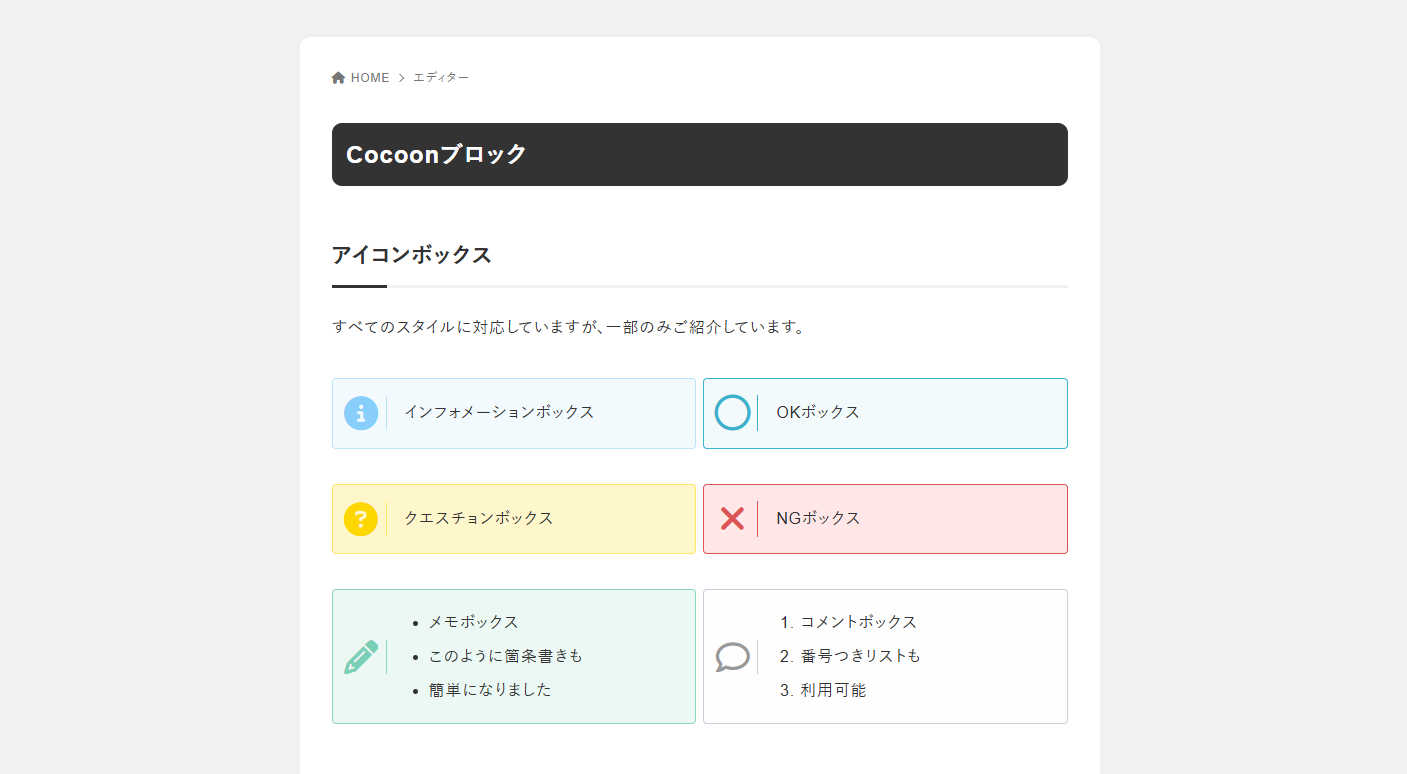Select the blue information "i" icon
Viewport: 1407px width, 774px height.
pyautogui.click(x=361, y=413)
